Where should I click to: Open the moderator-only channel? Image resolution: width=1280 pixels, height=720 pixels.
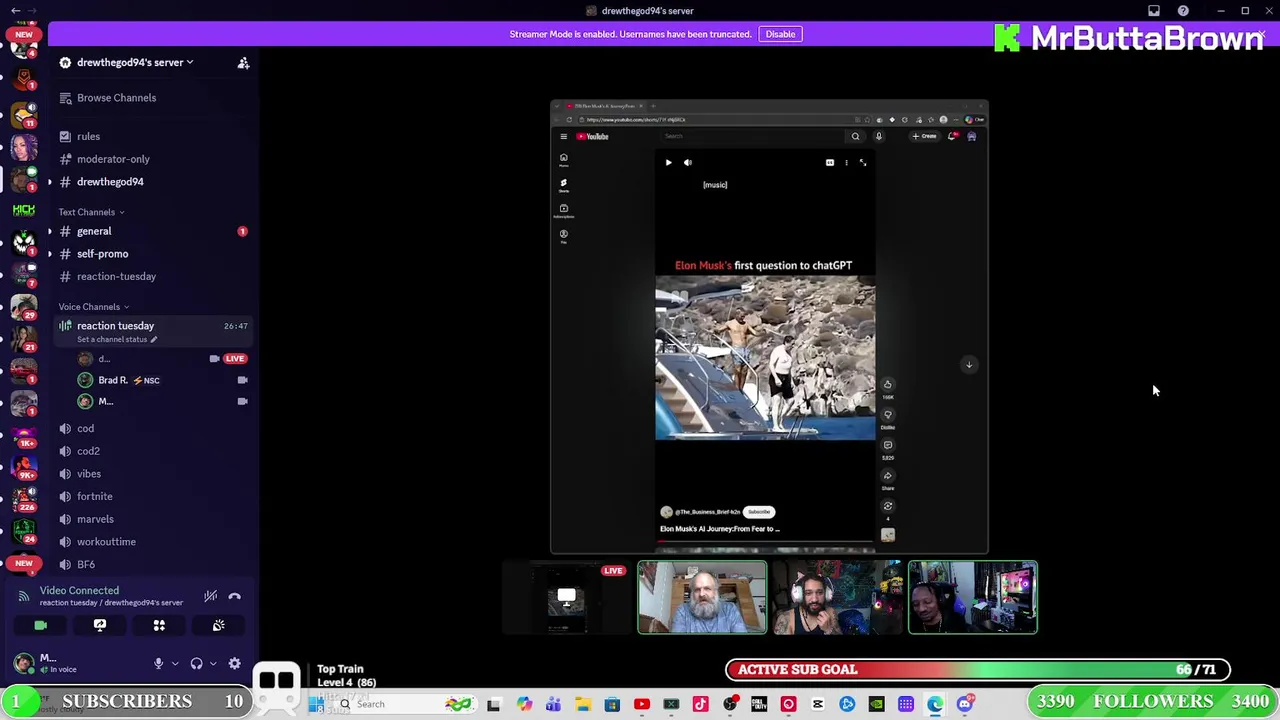(x=152, y=159)
